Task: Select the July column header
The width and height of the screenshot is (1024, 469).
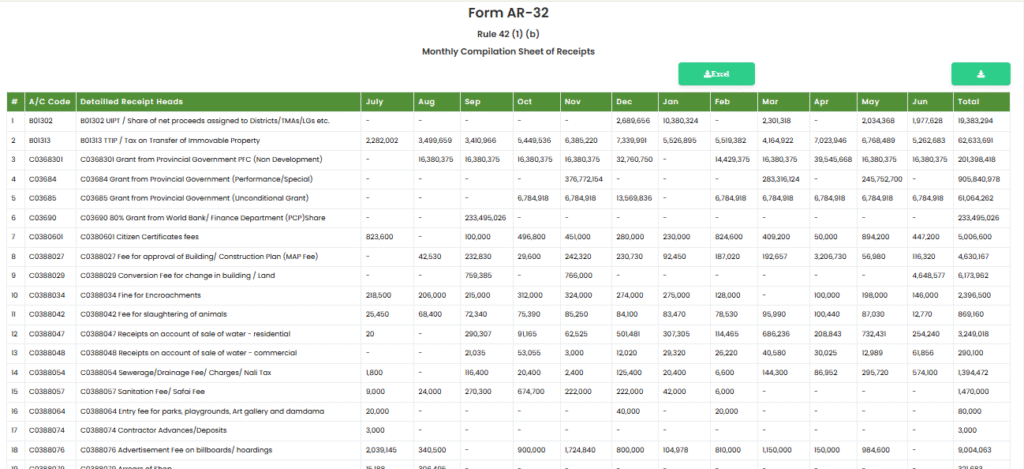Action: [x=375, y=102]
